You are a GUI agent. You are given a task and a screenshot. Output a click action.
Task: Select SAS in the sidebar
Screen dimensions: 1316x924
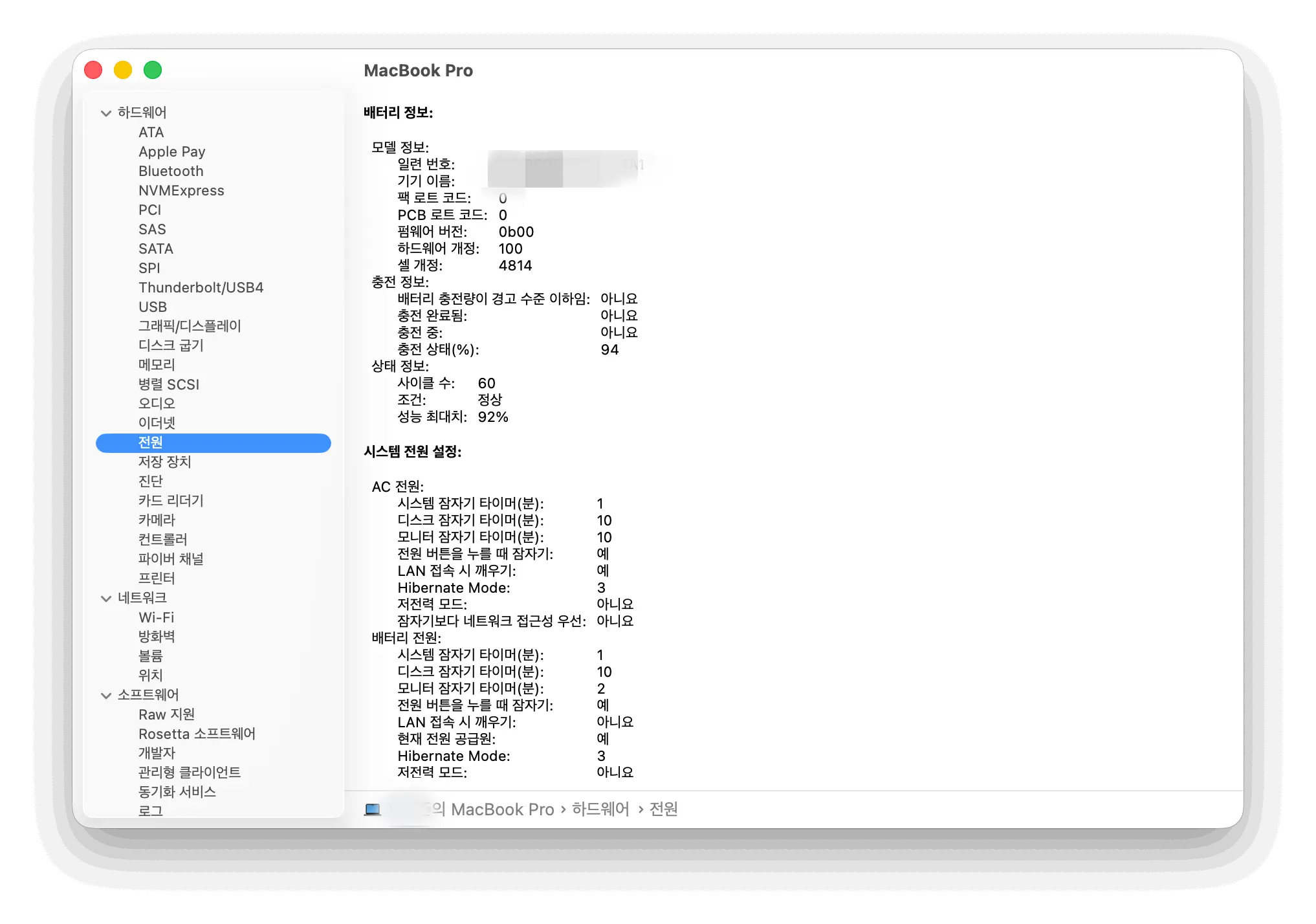[152, 229]
